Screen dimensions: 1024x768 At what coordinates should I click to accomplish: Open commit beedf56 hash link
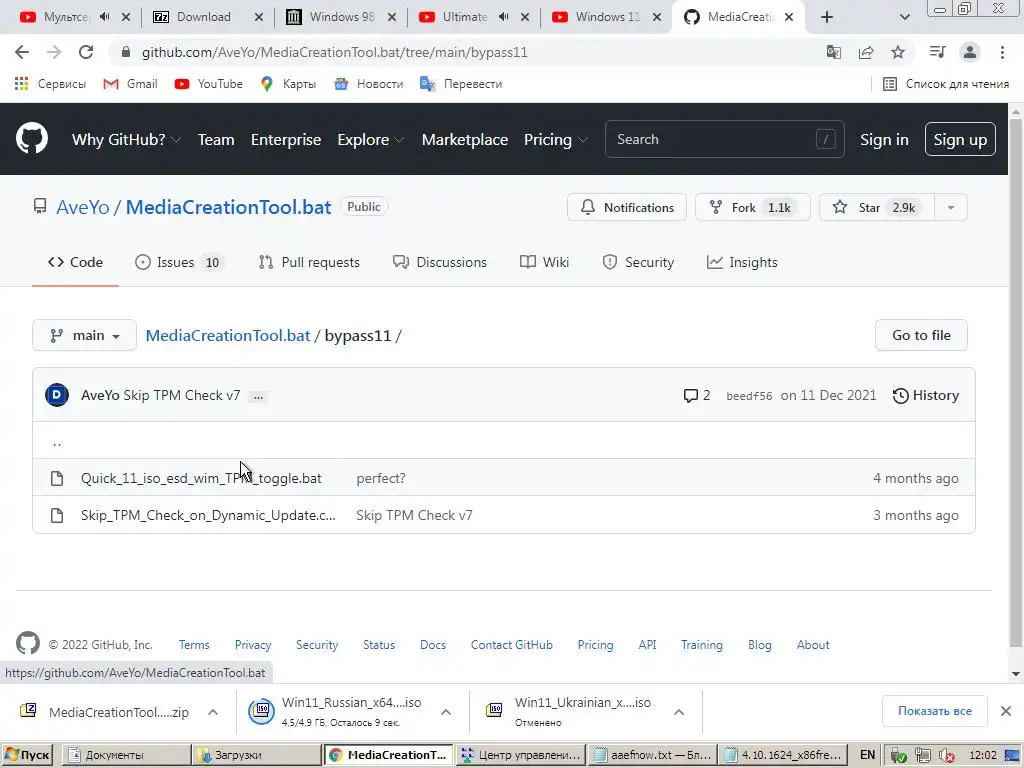(749, 396)
